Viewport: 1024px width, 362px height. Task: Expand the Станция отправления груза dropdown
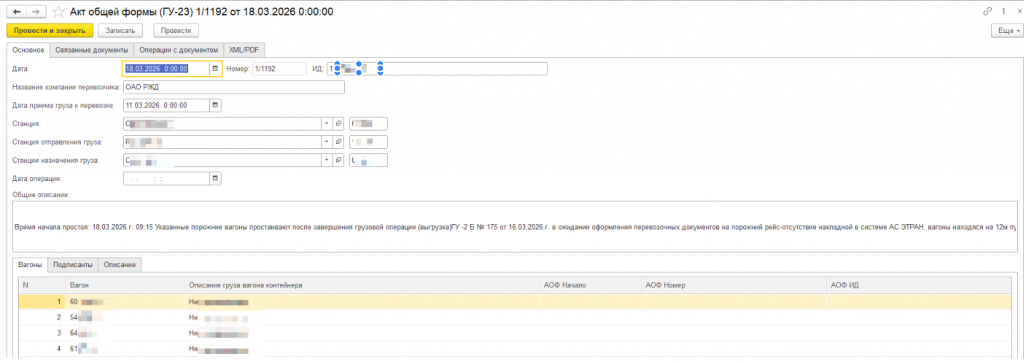pos(327,142)
